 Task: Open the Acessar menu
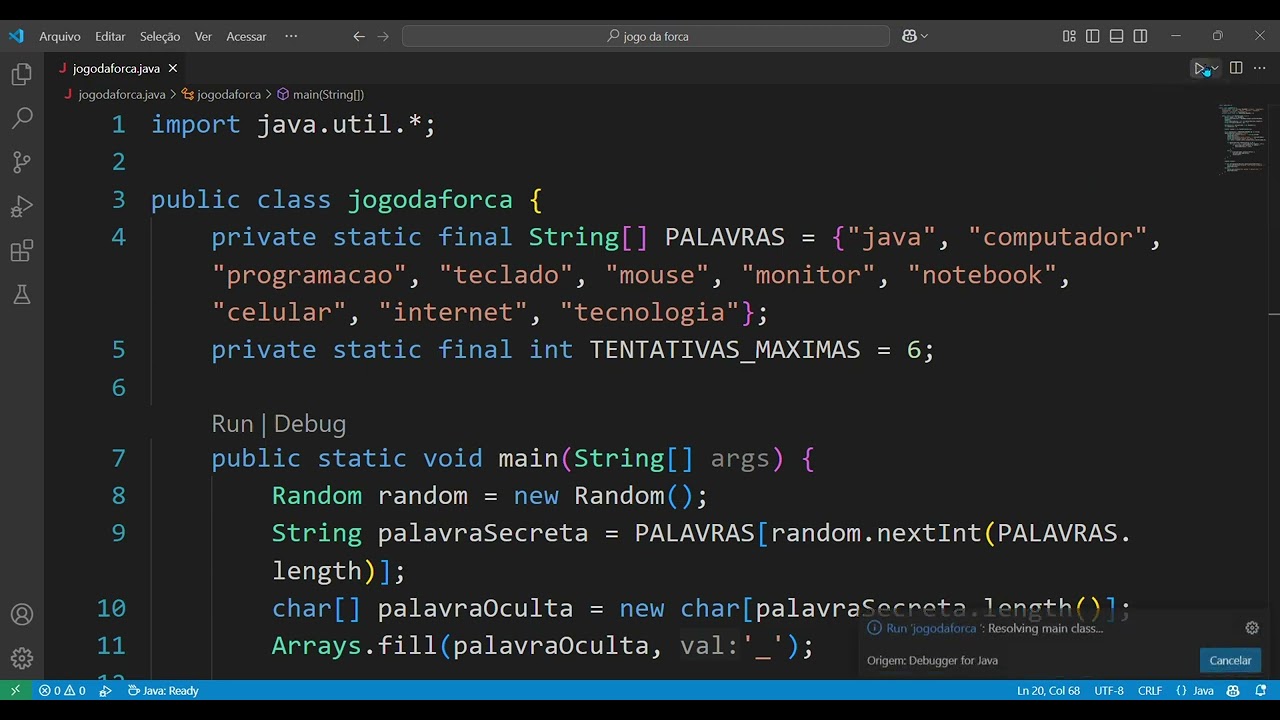click(246, 36)
